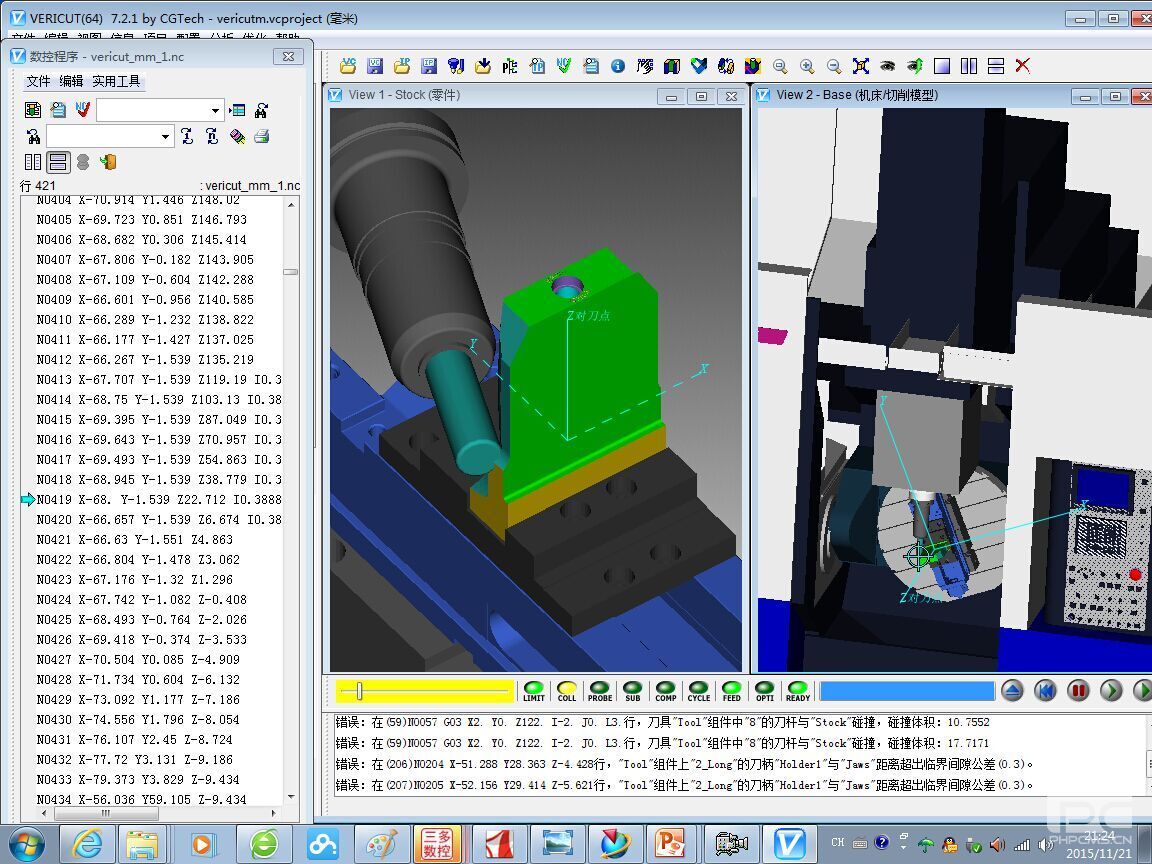
Task: Open the AUTO-DIFF blue checkmark icon
Action: 699,66
